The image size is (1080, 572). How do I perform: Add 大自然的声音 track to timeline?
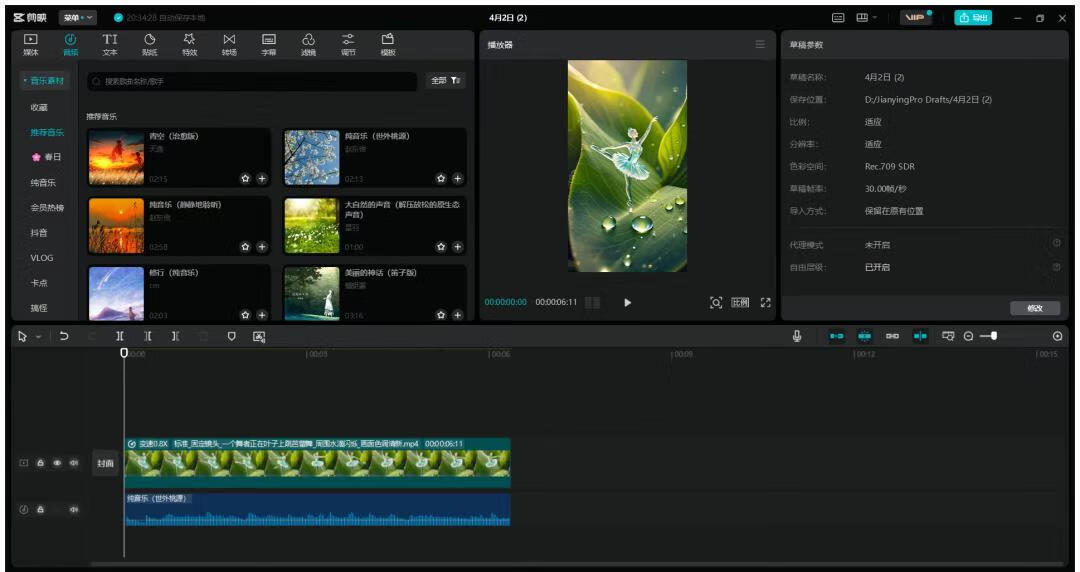tap(457, 247)
